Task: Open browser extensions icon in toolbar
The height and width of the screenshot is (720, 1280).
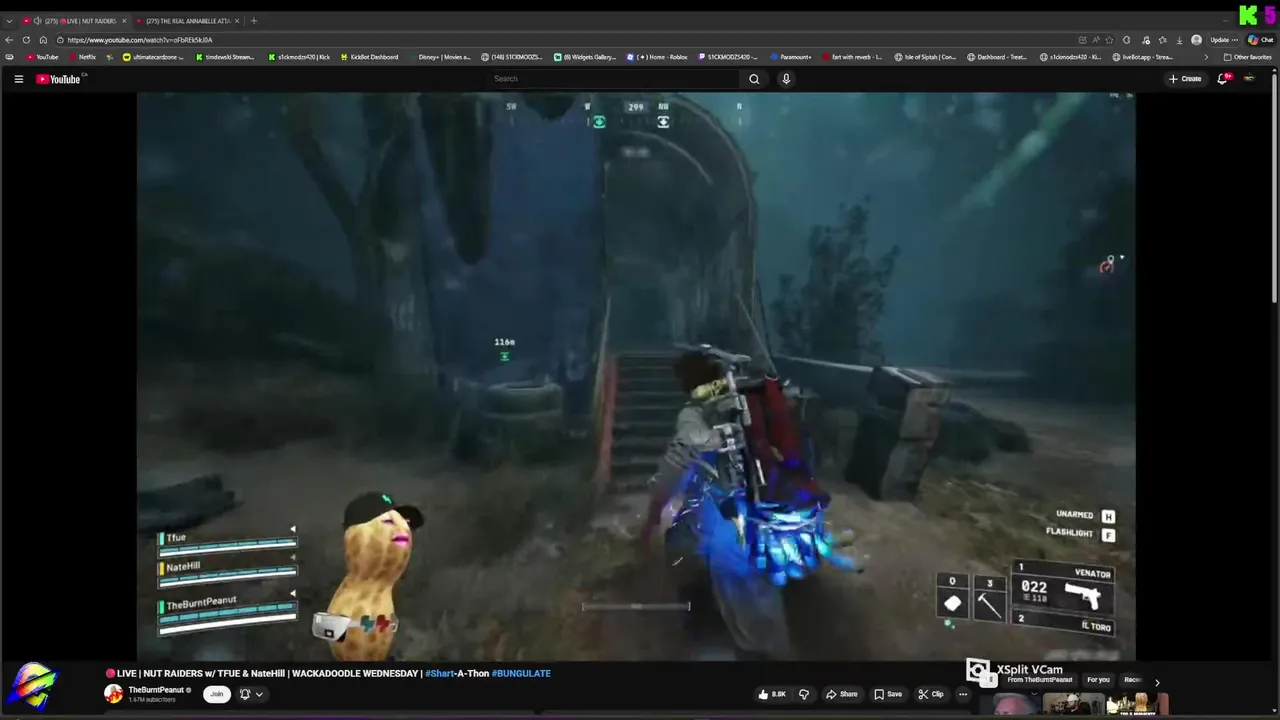Action: [x=1127, y=40]
